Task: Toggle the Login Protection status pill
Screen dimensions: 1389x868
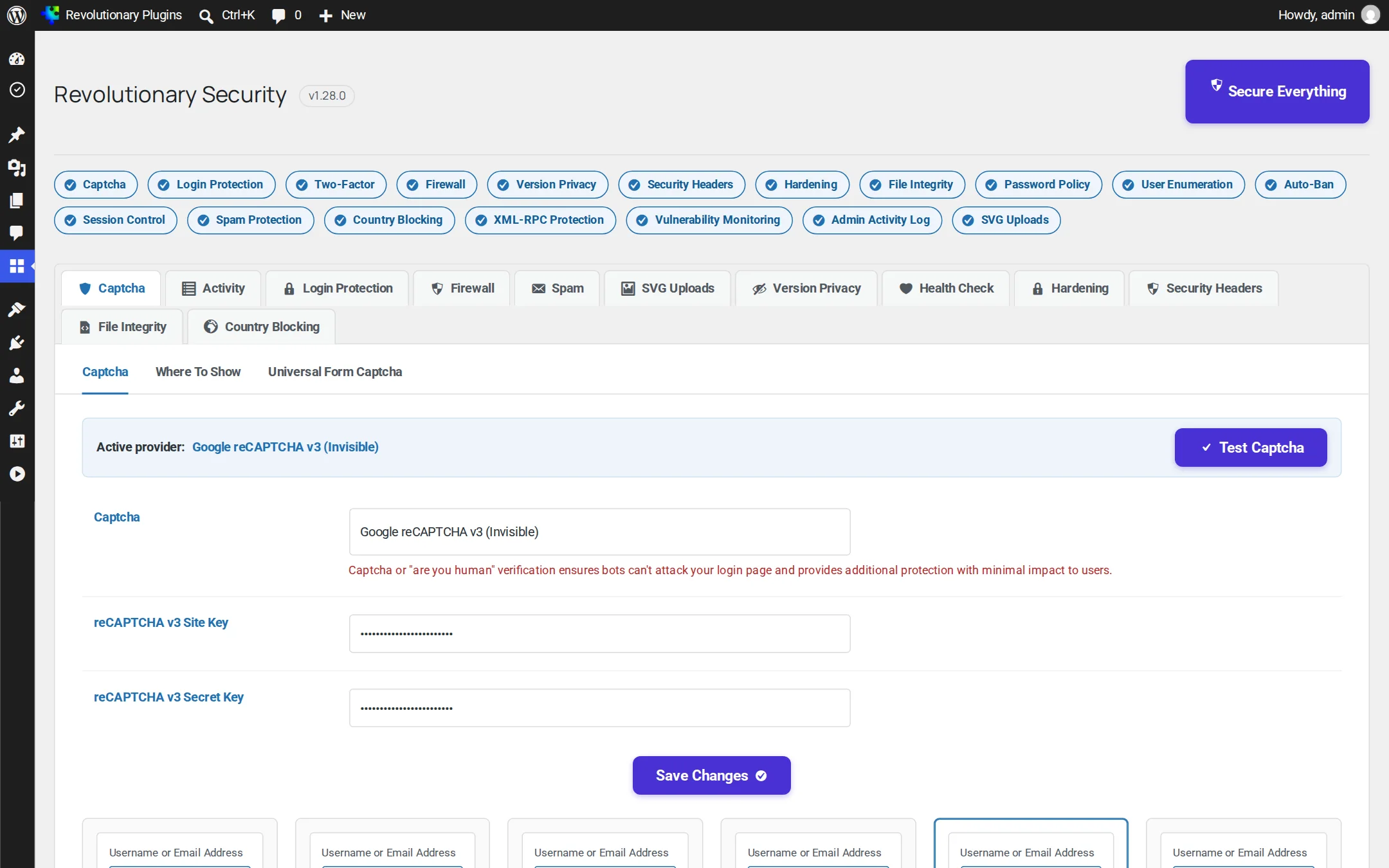Action: click(x=212, y=185)
